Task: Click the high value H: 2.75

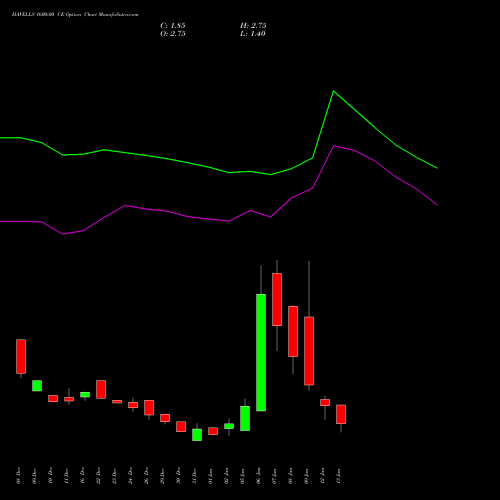Action: pyautogui.click(x=253, y=26)
